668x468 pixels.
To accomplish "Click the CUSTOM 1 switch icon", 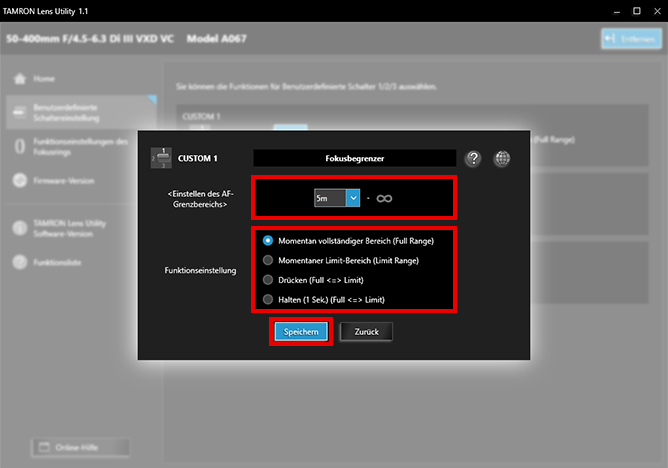I will pyautogui.click(x=161, y=158).
